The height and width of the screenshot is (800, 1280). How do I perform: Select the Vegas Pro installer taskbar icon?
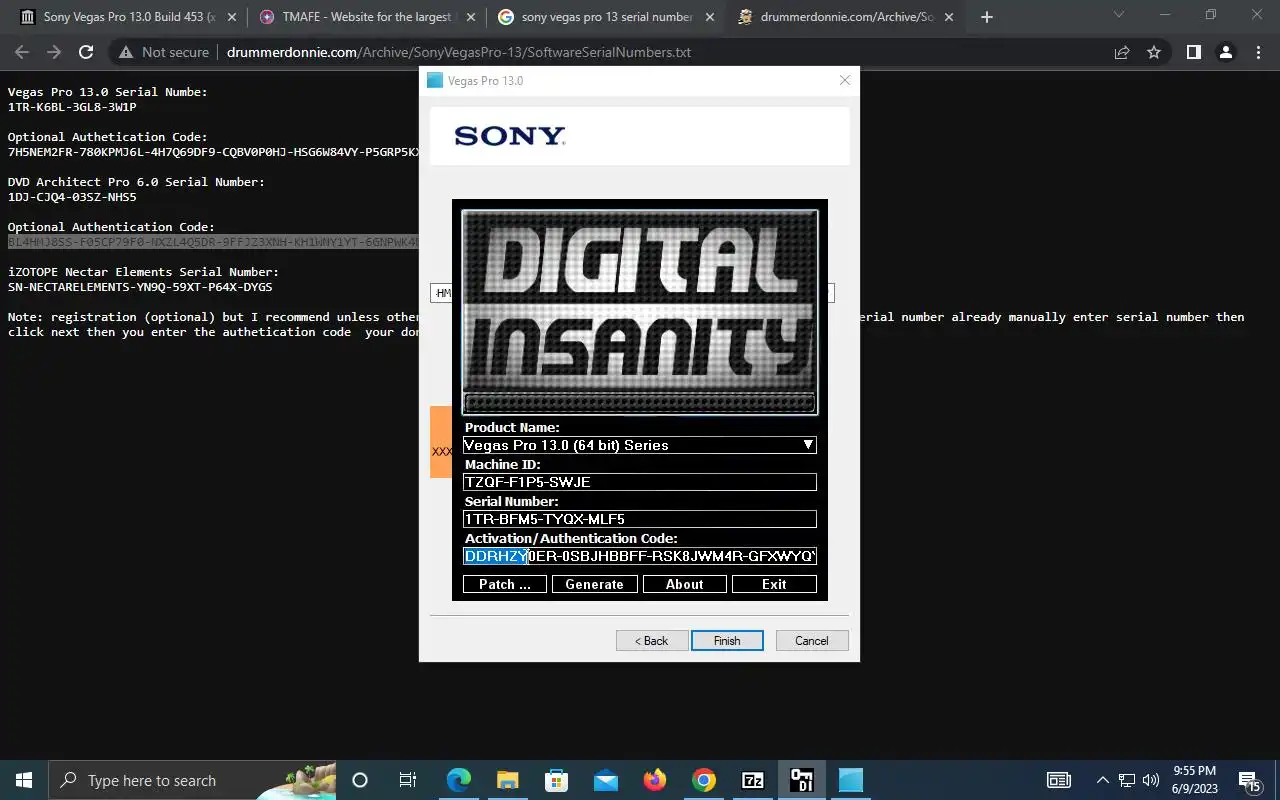[x=850, y=780]
